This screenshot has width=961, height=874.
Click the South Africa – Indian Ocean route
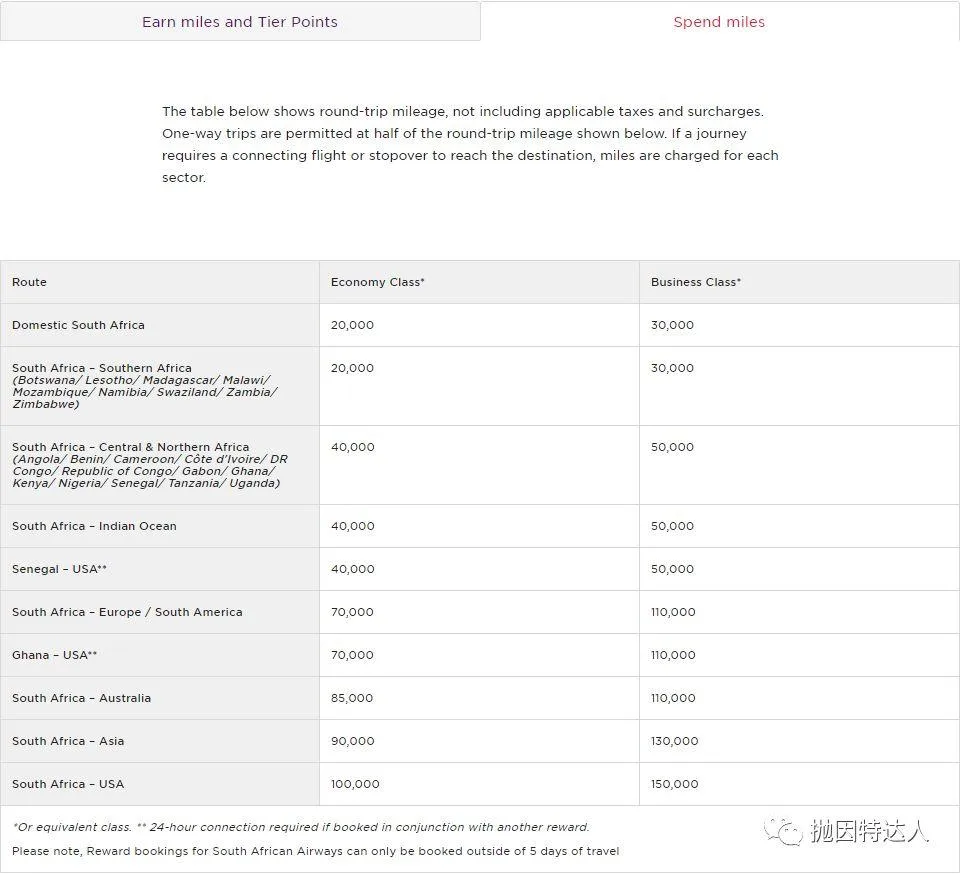click(x=94, y=526)
